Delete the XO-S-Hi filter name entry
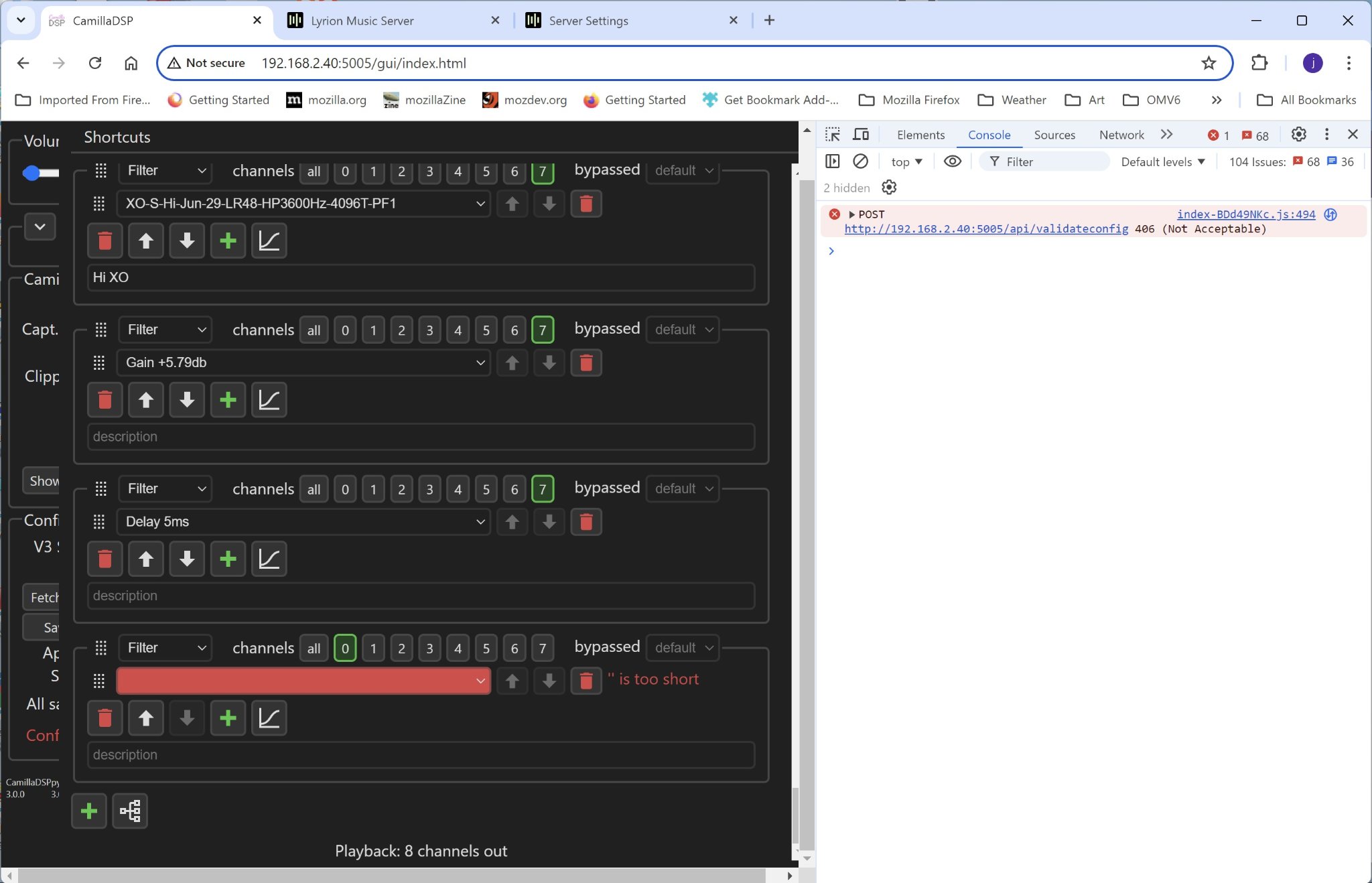Image resolution: width=1372 pixels, height=883 pixels. pos(586,204)
